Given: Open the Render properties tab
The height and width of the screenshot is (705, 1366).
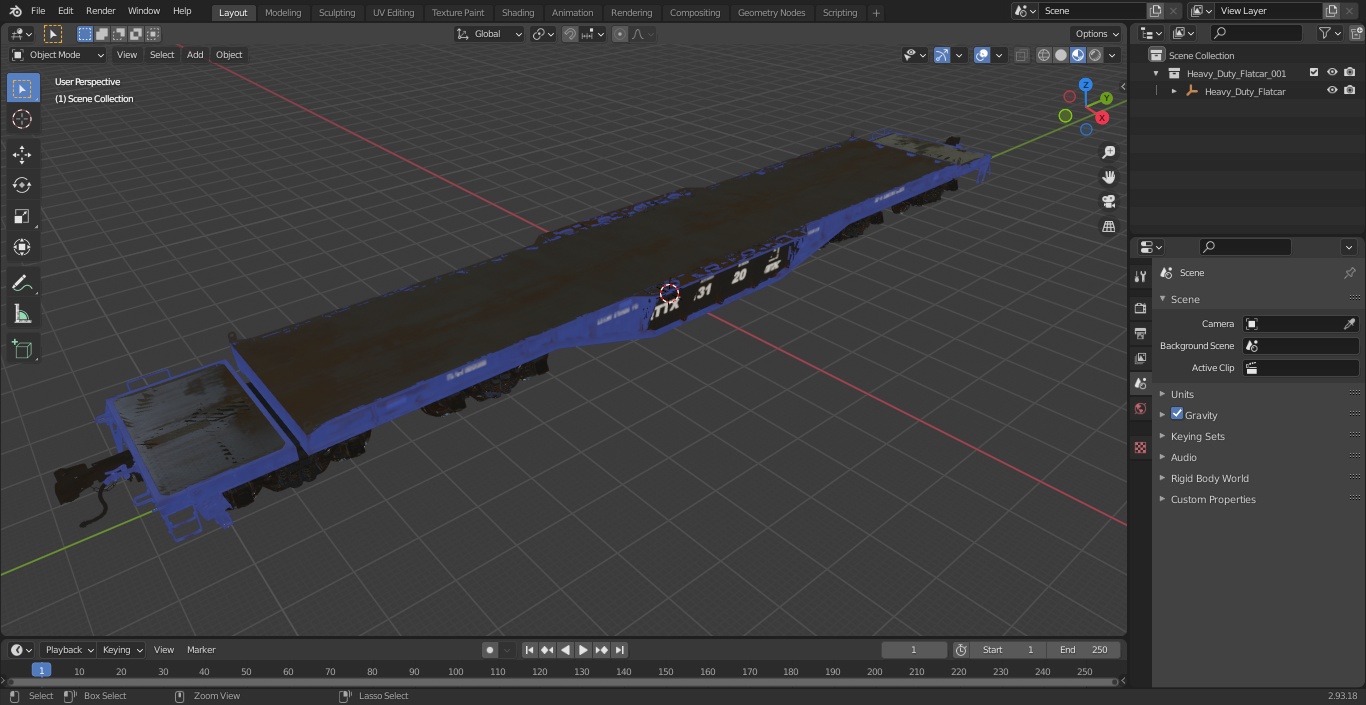Looking at the screenshot, I should pyautogui.click(x=1140, y=308).
